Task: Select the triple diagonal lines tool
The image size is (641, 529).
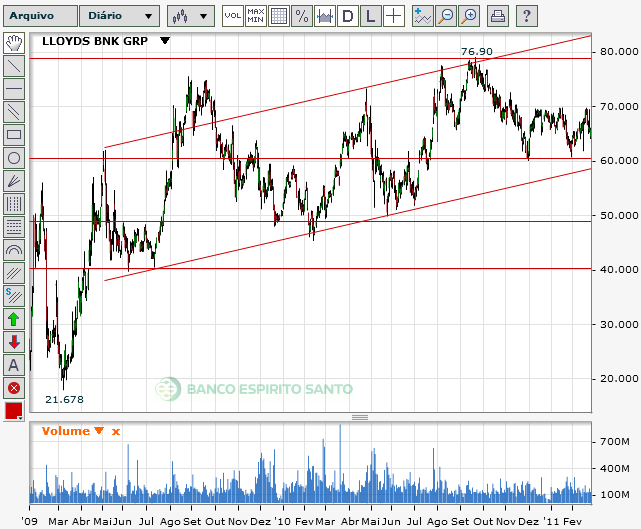Action: [14, 273]
